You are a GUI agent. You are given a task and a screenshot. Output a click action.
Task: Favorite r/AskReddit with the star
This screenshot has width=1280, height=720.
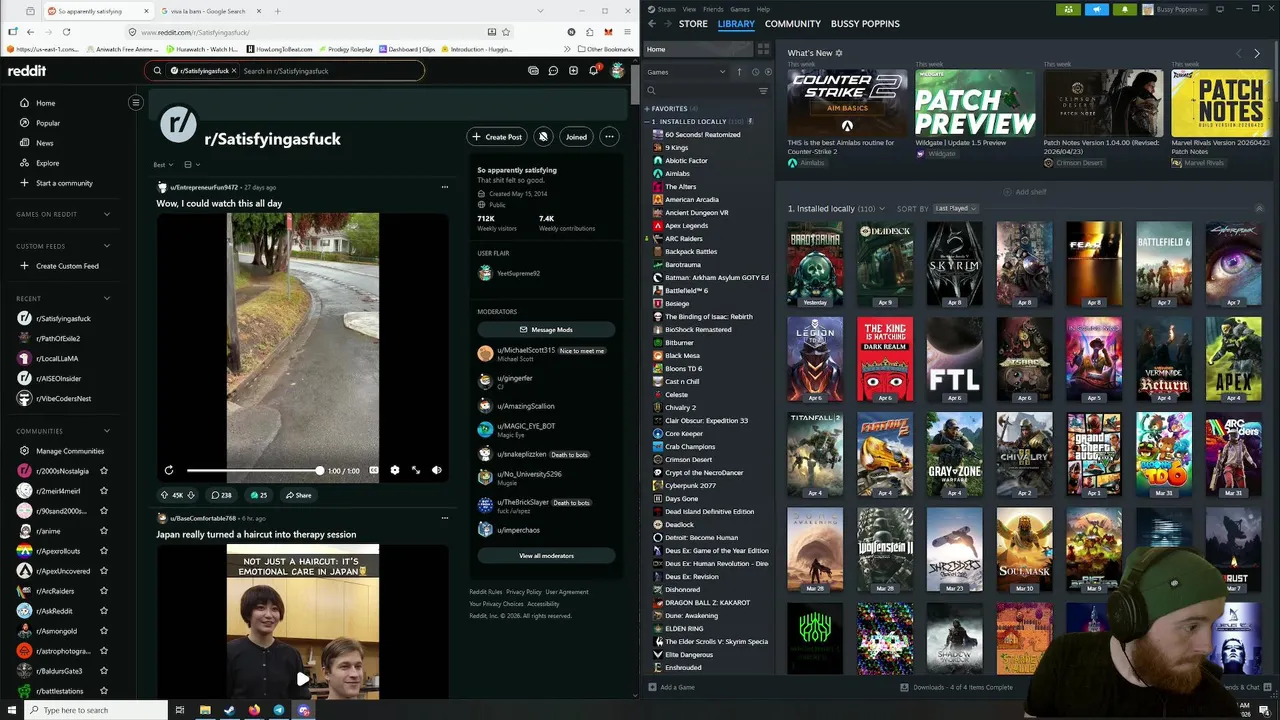coord(104,611)
